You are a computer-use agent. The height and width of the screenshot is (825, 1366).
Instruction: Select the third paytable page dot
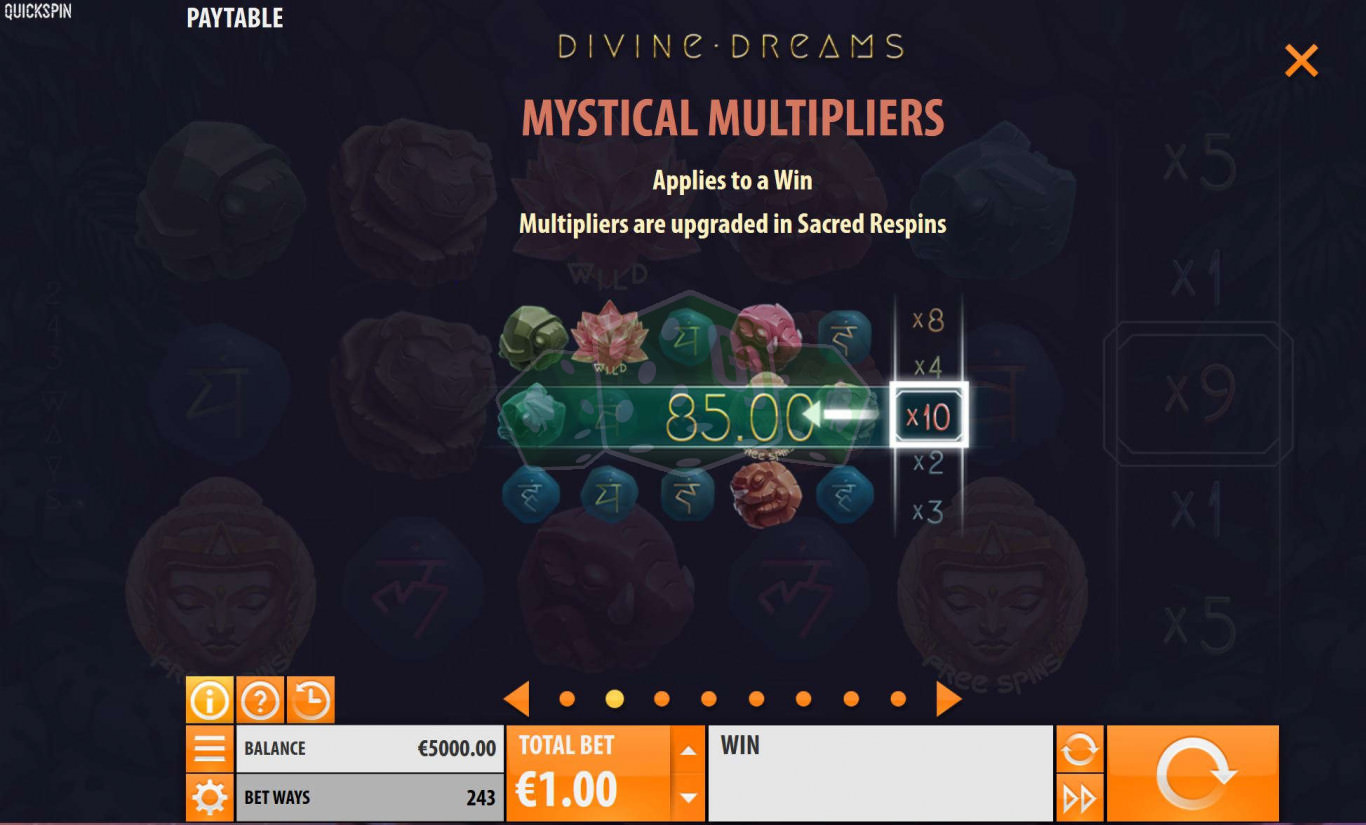pos(661,699)
